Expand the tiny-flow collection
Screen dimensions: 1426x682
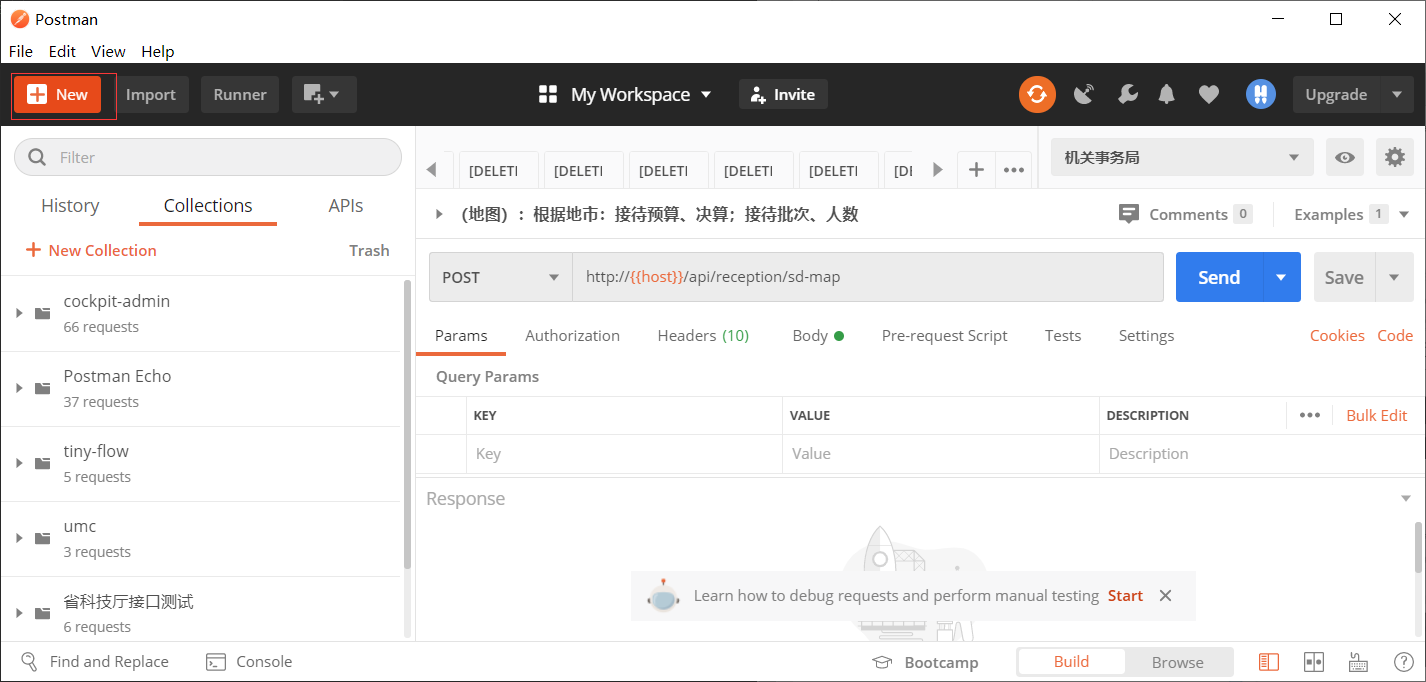[19, 463]
